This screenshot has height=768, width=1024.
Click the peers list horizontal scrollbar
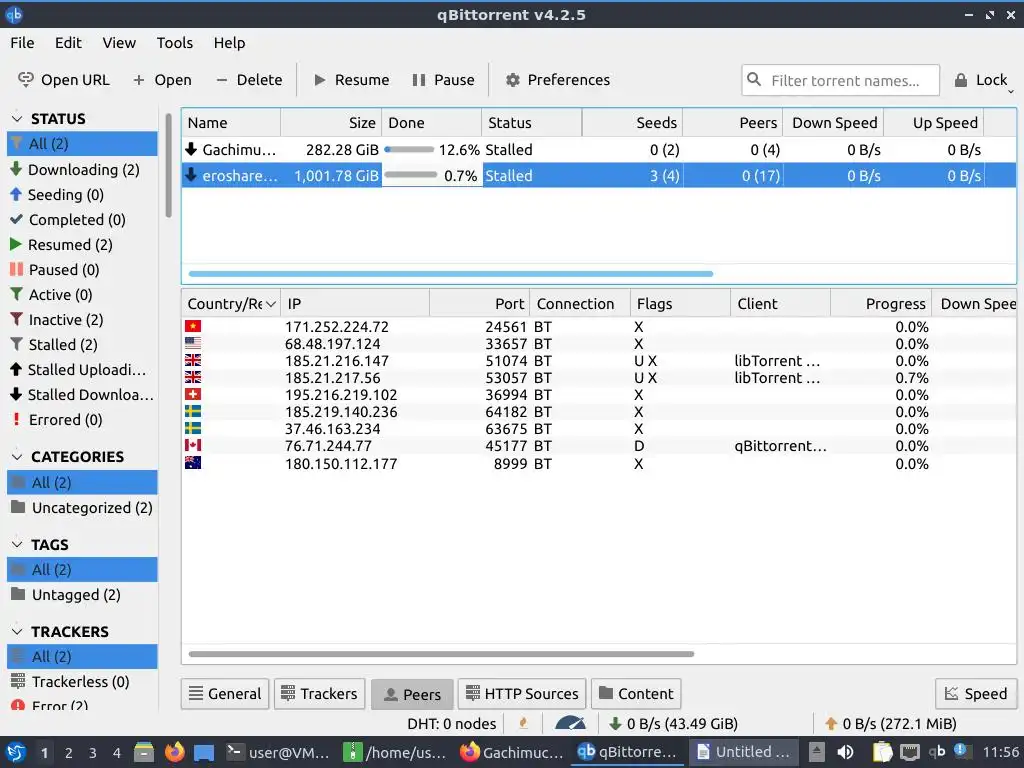(441, 654)
